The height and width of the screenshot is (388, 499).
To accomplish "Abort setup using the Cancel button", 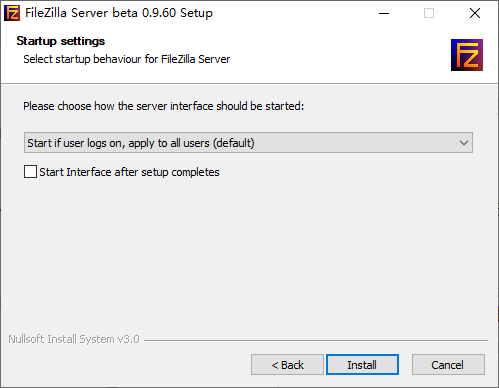I will tap(448, 365).
